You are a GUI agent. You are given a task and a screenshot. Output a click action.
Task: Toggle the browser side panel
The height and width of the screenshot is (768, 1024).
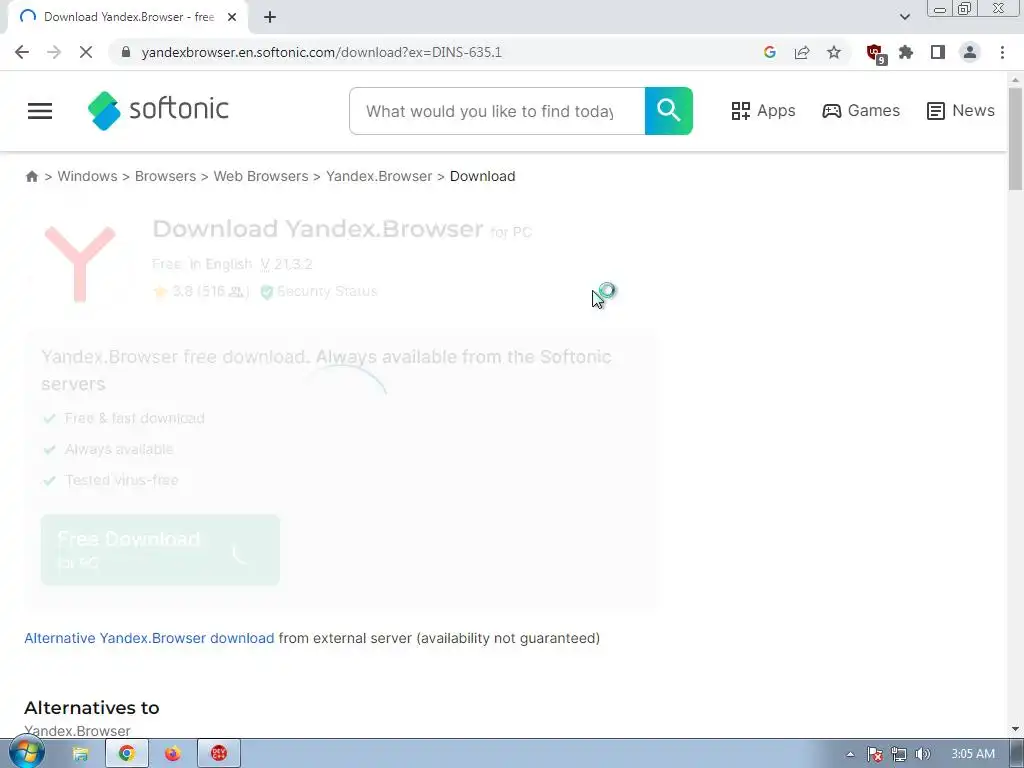(x=938, y=52)
